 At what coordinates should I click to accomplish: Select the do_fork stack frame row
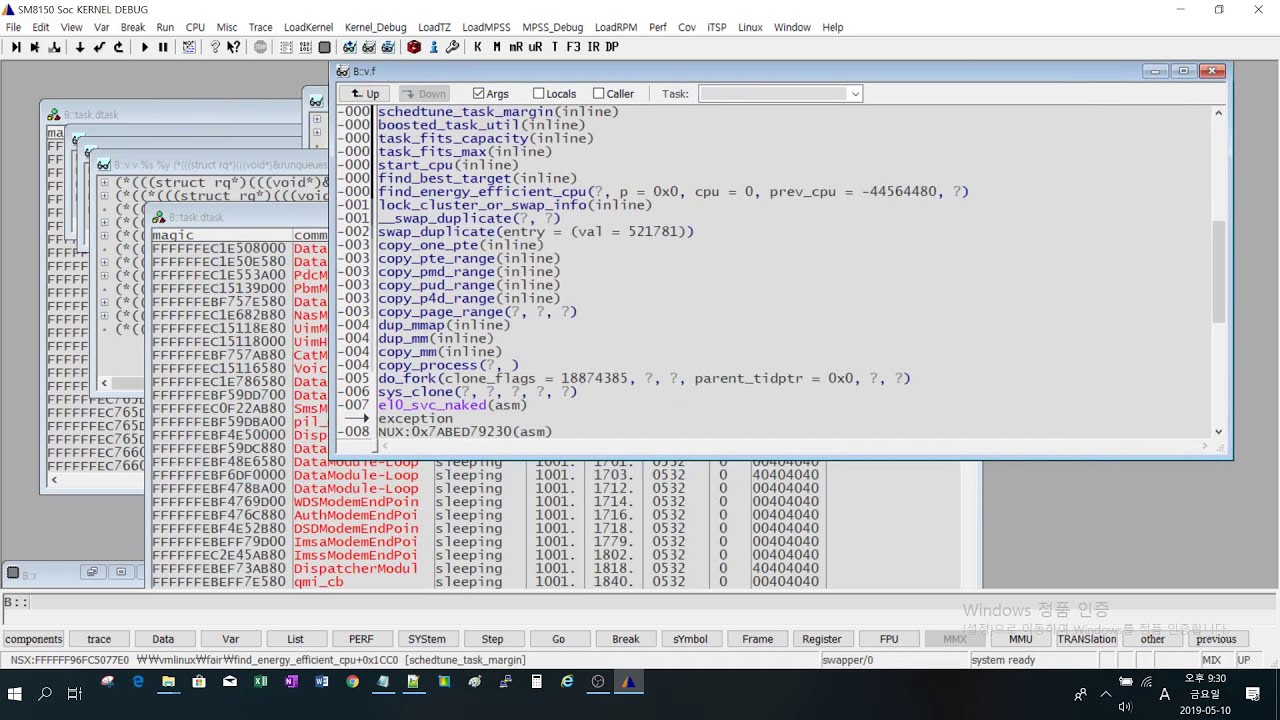(x=644, y=378)
